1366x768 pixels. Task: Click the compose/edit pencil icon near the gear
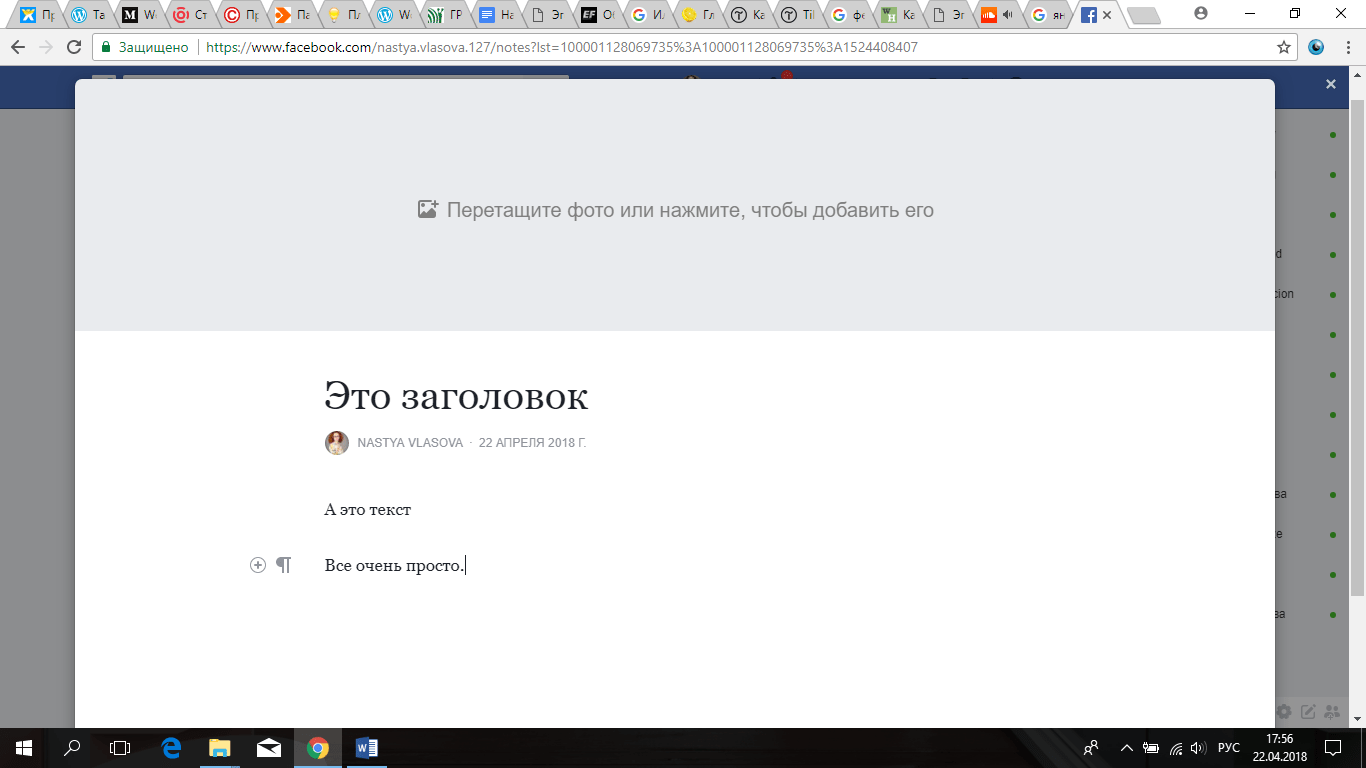pyautogui.click(x=1307, y=710)
